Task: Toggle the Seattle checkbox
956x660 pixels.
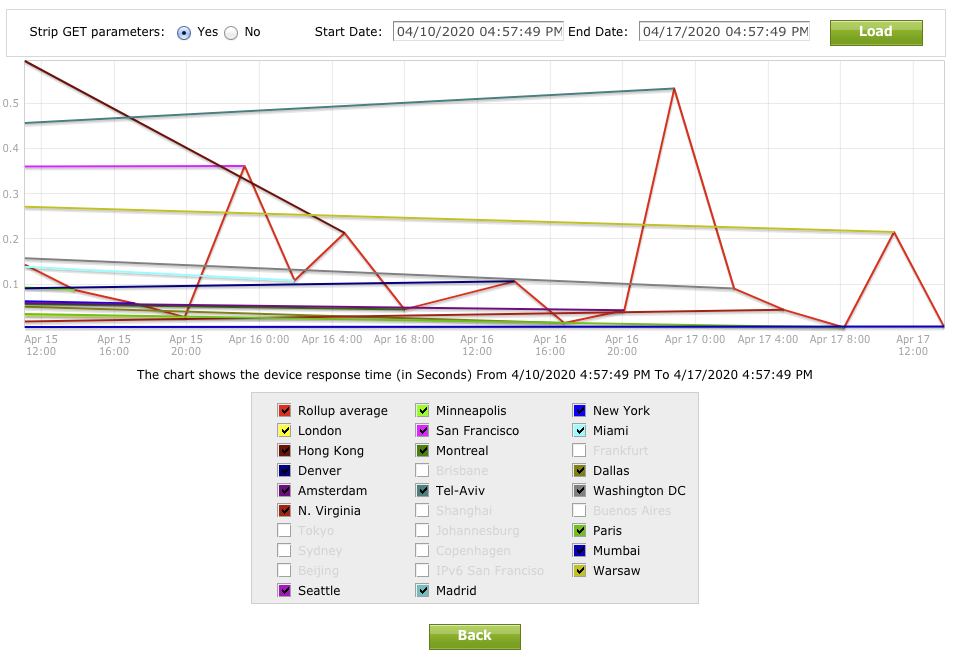Action: pos(284,591)
